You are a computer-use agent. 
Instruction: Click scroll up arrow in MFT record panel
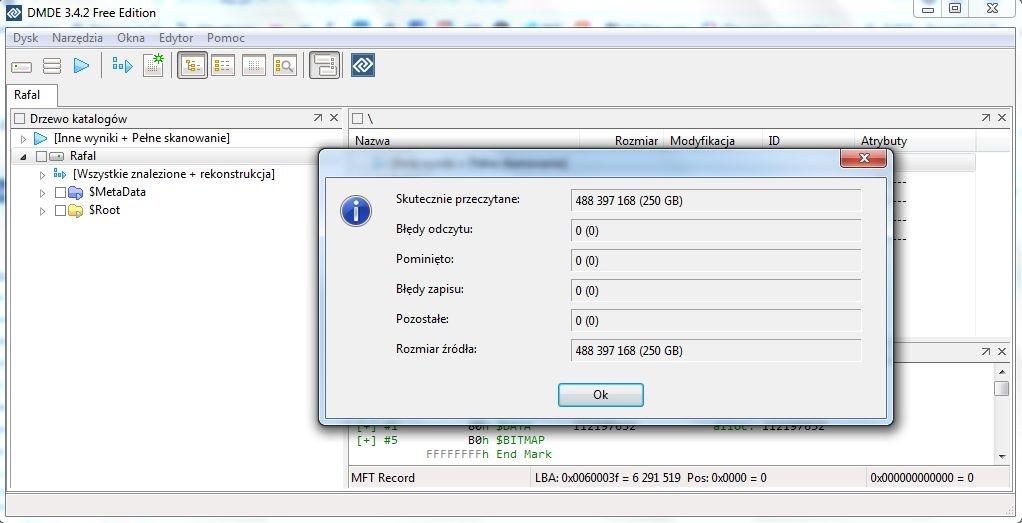click(1002, 371)
